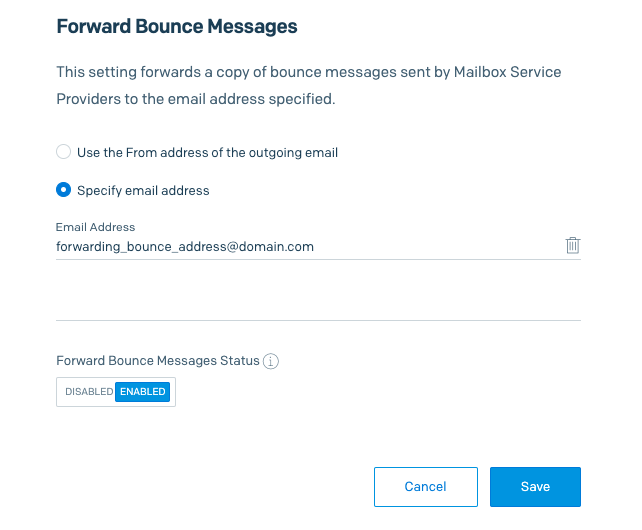Click the 'Forward Bounce Messages Status' label text

pyautogui.click(x=158, y=361)
